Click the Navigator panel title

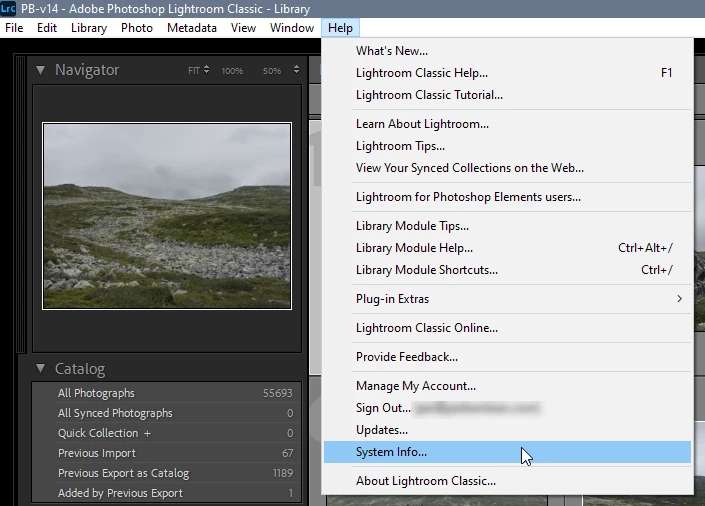tap(87, 70)
